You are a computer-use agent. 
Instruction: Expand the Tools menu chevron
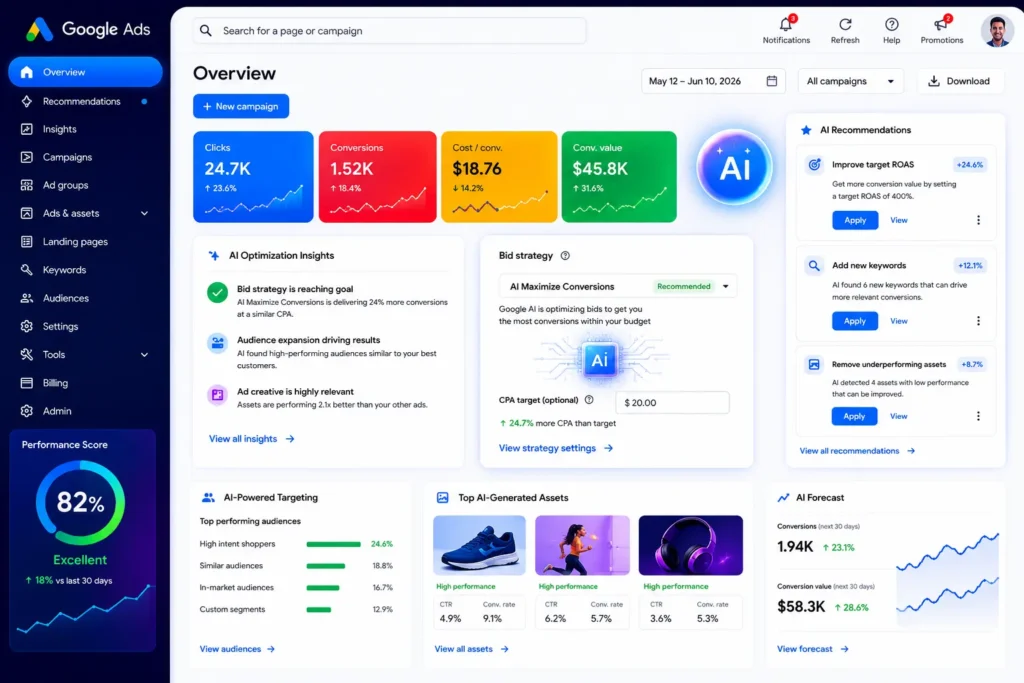pos(144,355)
